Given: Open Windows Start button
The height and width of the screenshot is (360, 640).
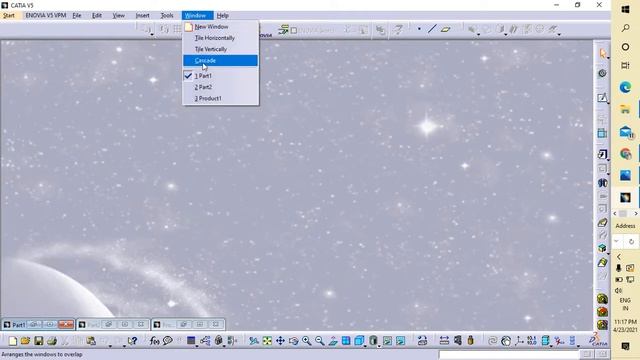Looking at the screenshot, I should (625, 9).
